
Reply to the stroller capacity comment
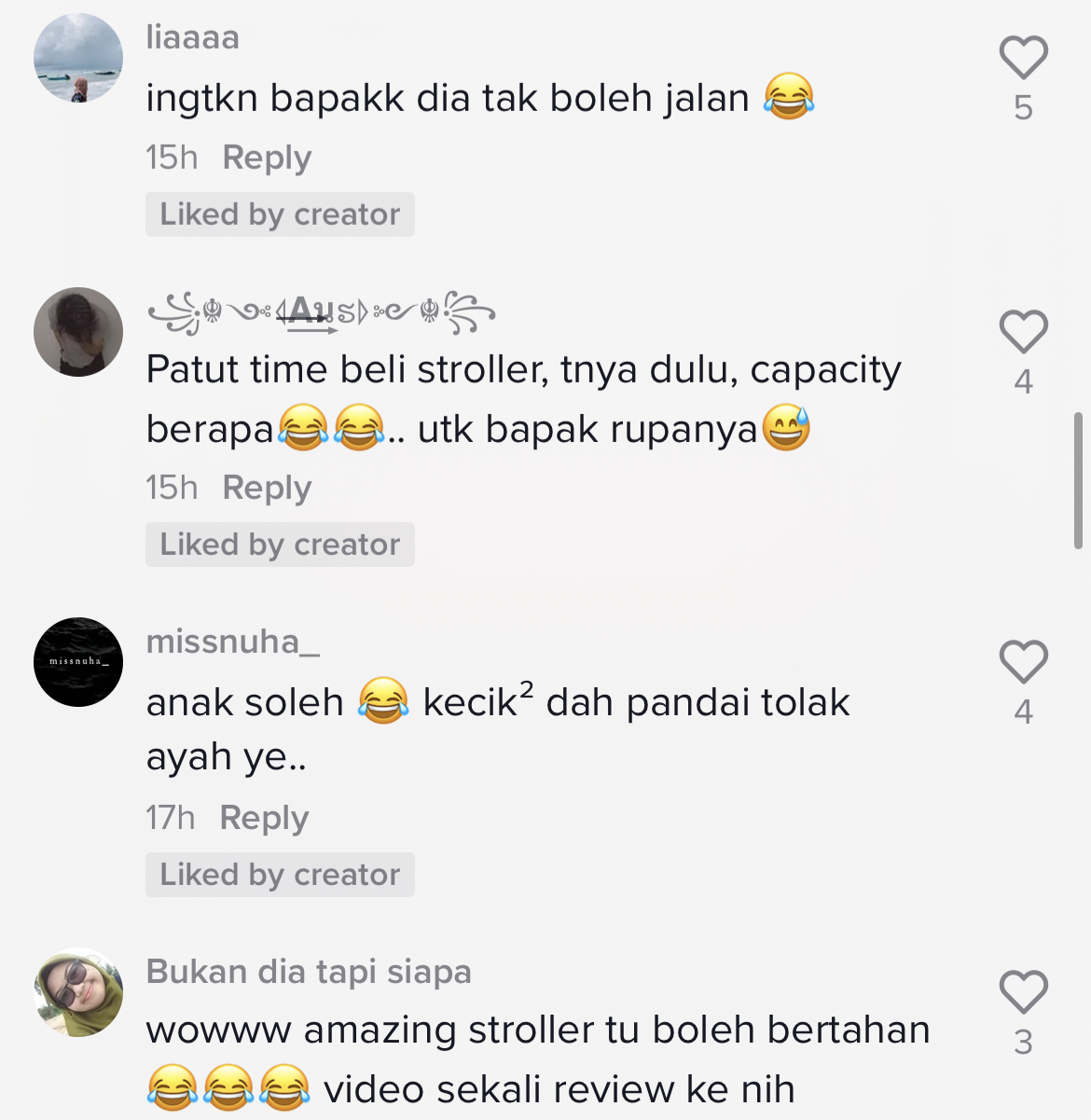267,488
